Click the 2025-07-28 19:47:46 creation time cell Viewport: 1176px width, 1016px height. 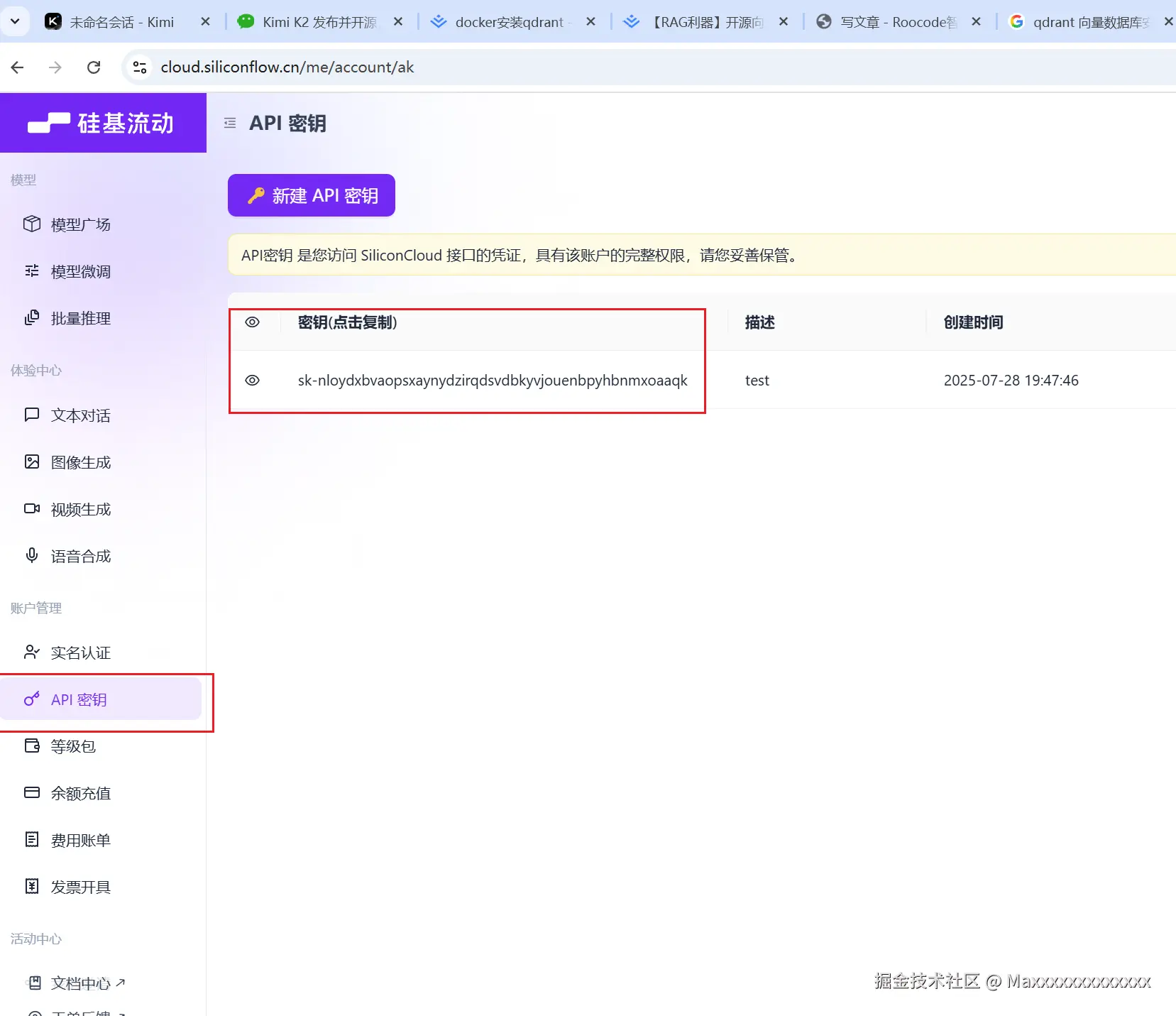(x=1011, y=381)
